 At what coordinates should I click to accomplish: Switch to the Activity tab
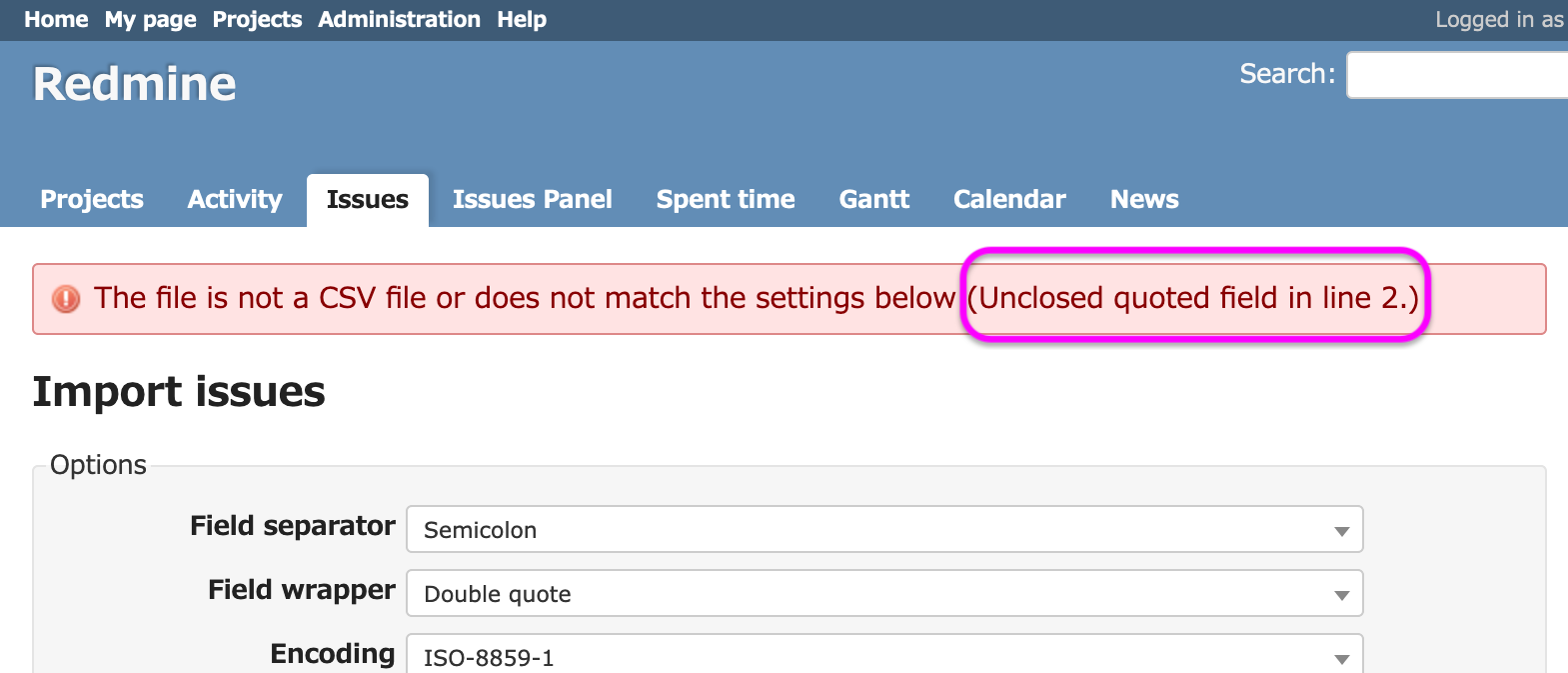click(235, 199)
